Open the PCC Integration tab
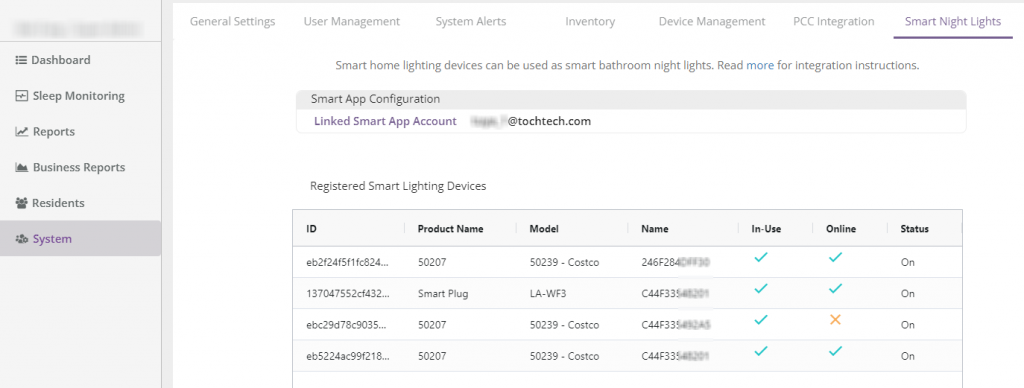Viewport: 1024px width, 388px height. click(x=833, y=22)
